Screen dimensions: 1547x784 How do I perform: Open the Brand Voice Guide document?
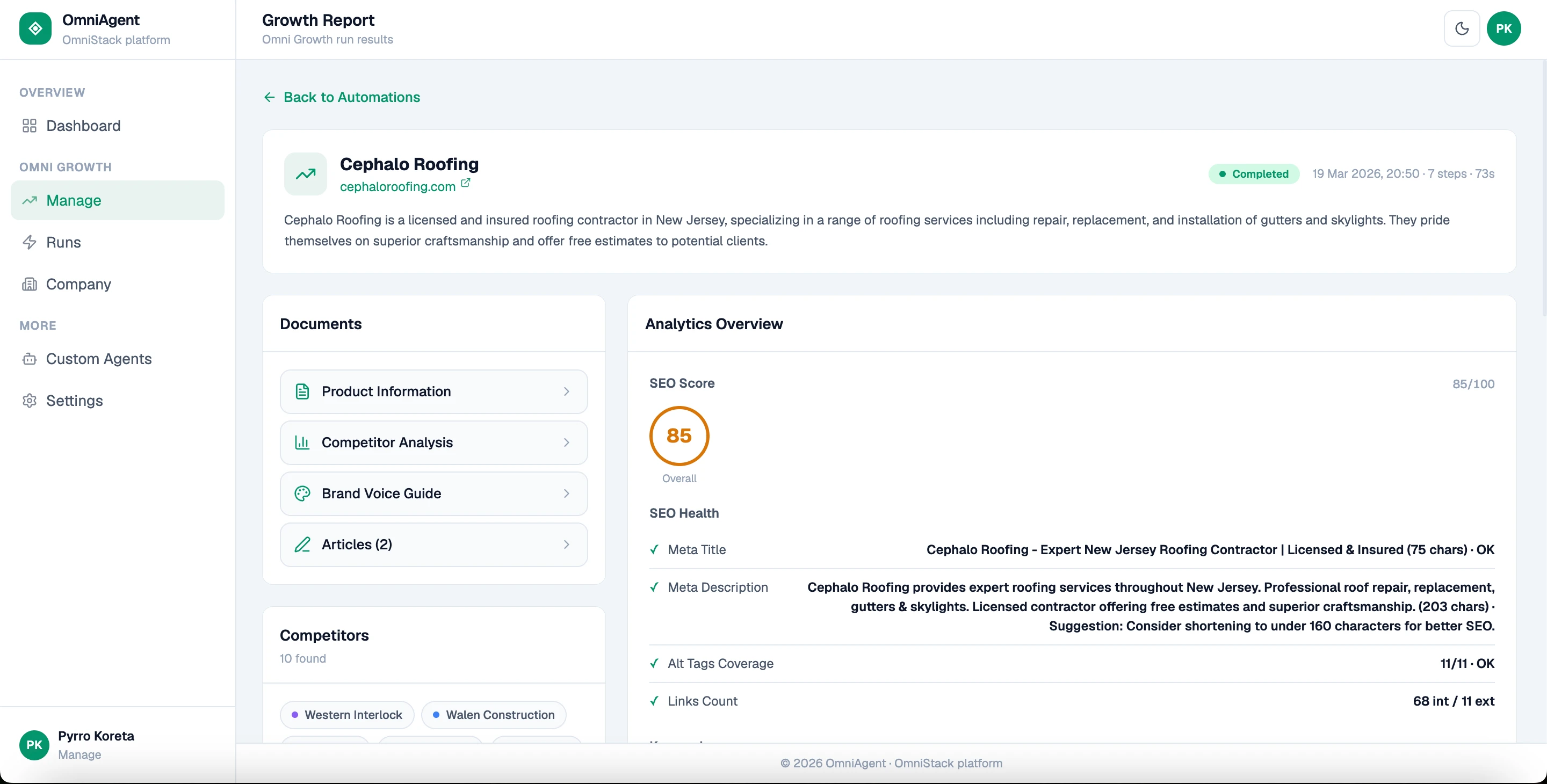pyautogui.click(x=433, y=493)
